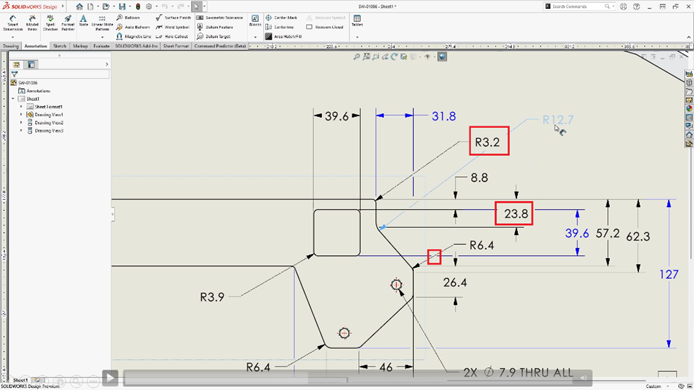The image size is (694, 390).
Task: Insert a Revision Cloud
Action: click(325, 27)
